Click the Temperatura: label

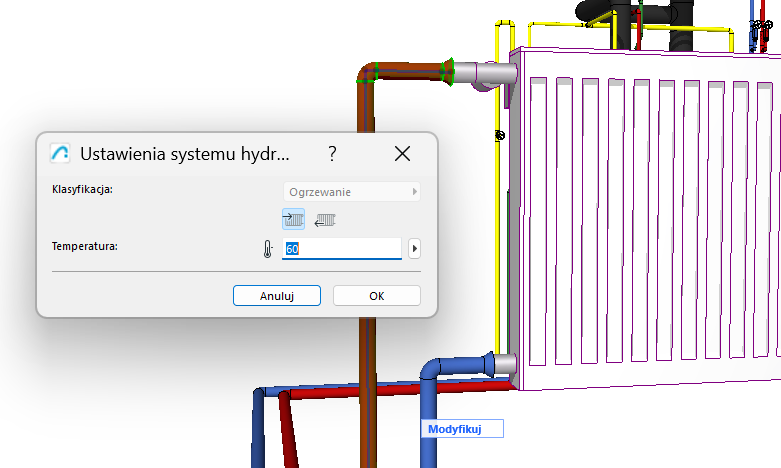(x=85, y=246)
